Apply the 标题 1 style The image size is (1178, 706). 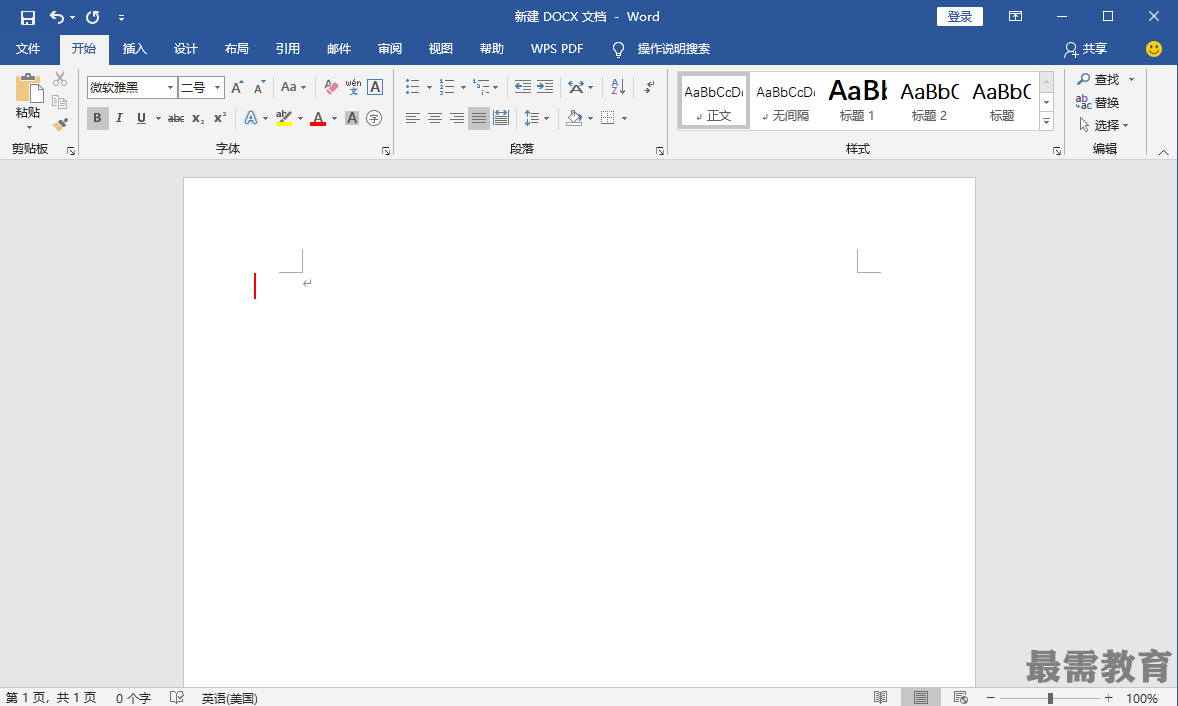pyautogui.click(x=857, y=101)
